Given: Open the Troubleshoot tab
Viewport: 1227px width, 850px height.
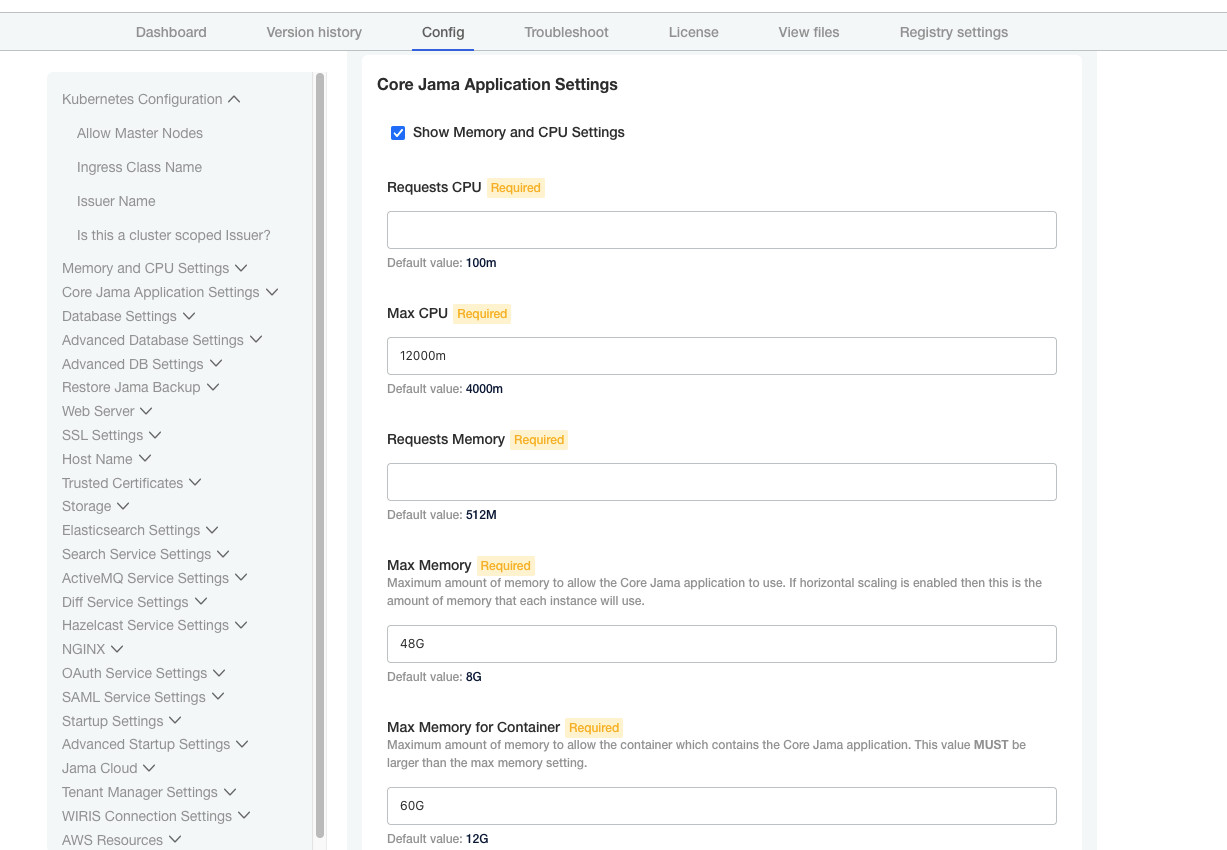Looking at the screenshot, I should [566, 32].
